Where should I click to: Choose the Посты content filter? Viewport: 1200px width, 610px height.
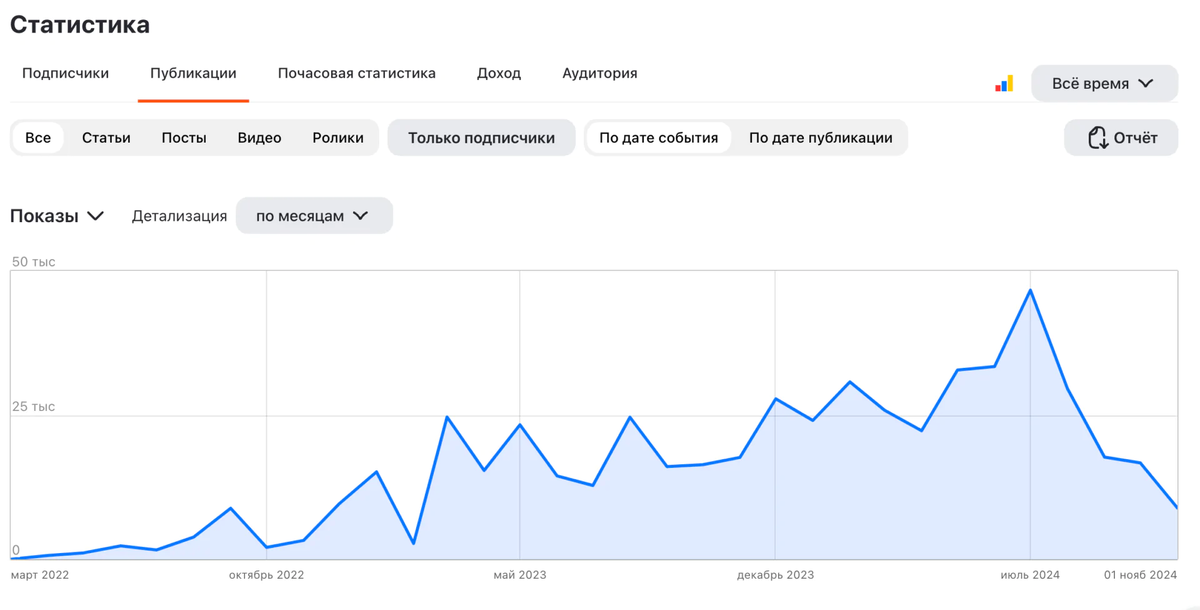point(183,137)
